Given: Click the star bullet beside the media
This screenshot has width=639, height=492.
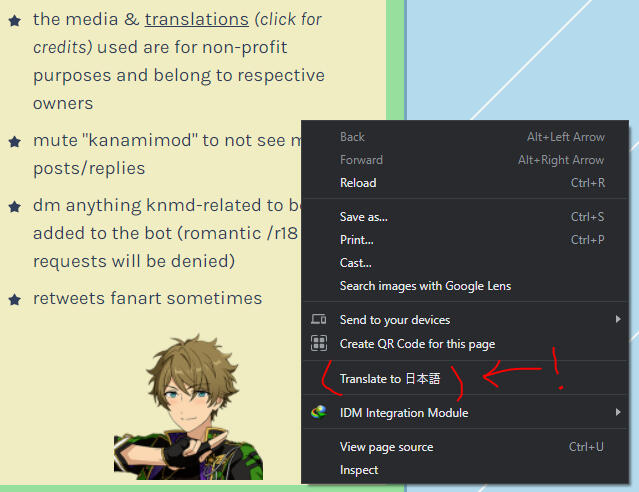Looking at the screenshot, I should click(15, 20).
